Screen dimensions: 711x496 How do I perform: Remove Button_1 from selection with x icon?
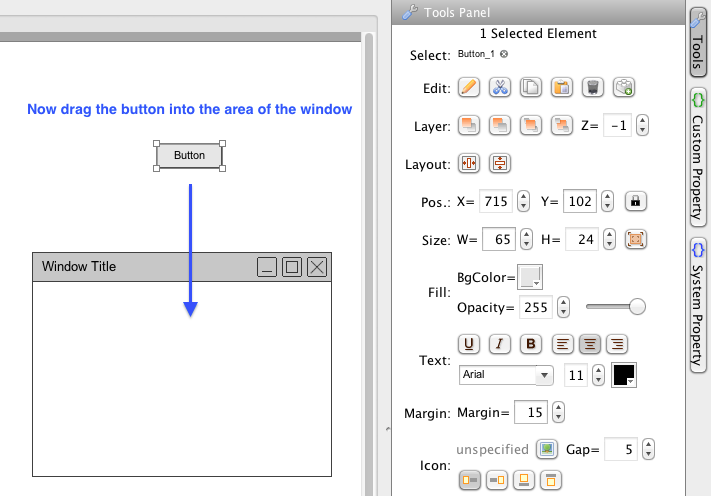505,54
